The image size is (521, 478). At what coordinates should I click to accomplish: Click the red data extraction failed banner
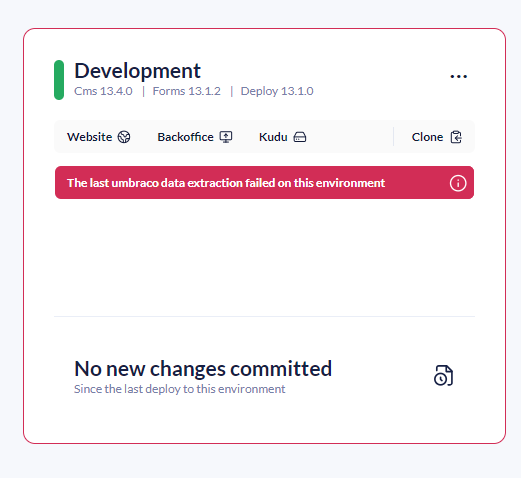point(264,183)
